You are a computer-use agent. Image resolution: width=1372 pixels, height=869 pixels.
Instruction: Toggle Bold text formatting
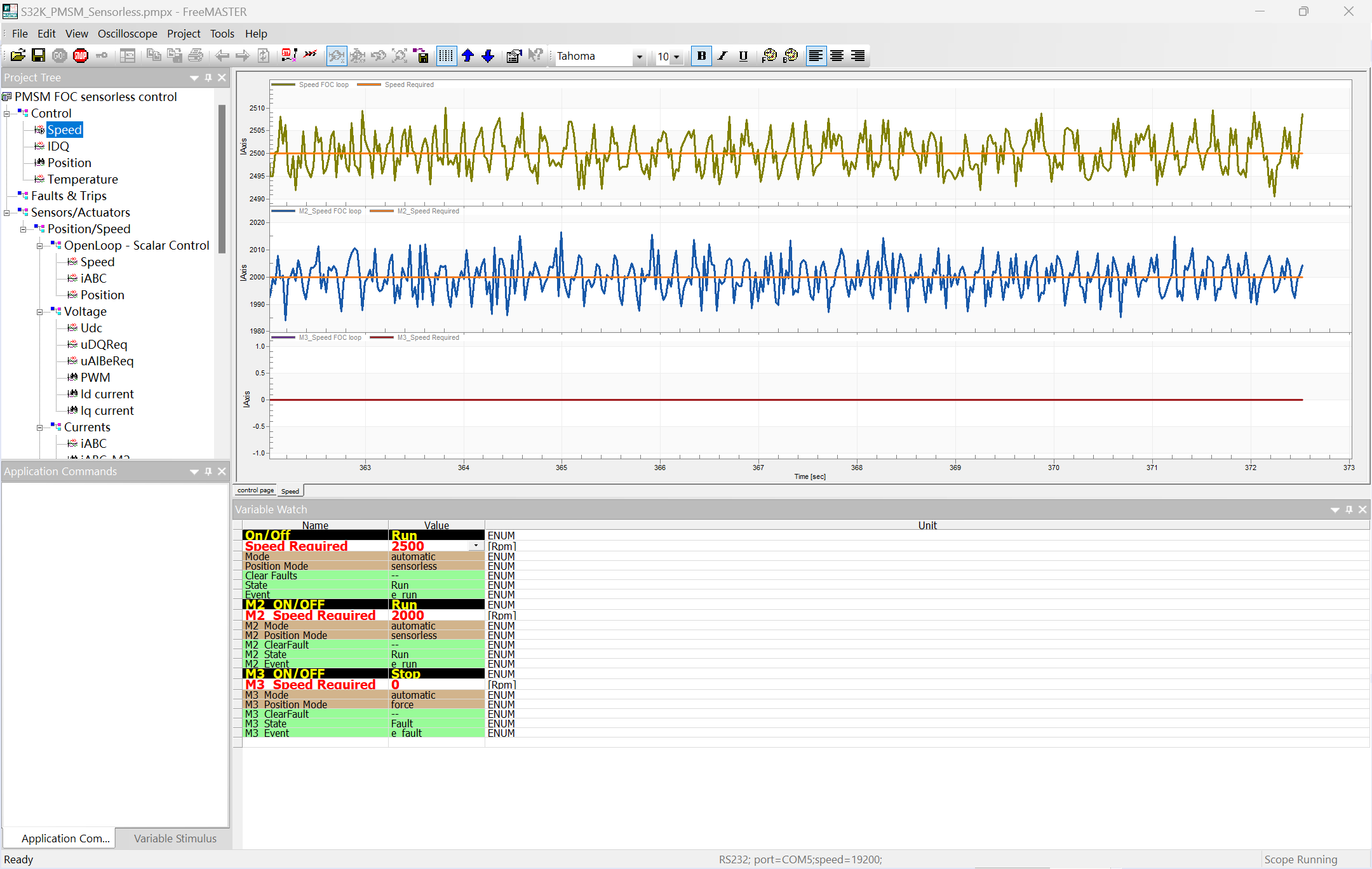coord(701,56)
